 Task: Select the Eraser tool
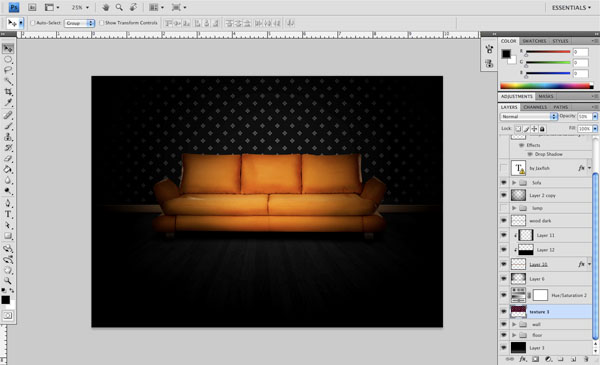click(x=8, y=158)
